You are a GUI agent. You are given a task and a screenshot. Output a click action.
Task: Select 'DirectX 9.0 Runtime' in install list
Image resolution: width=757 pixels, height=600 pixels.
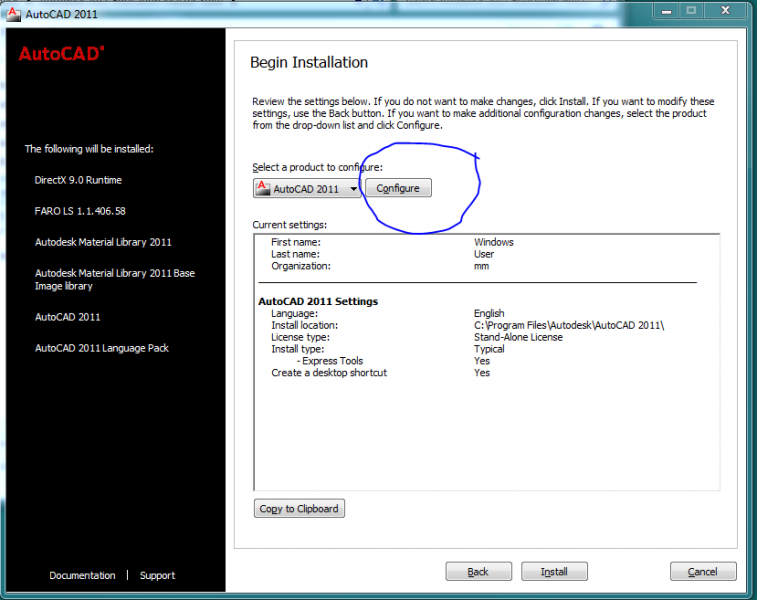(78, 180)
